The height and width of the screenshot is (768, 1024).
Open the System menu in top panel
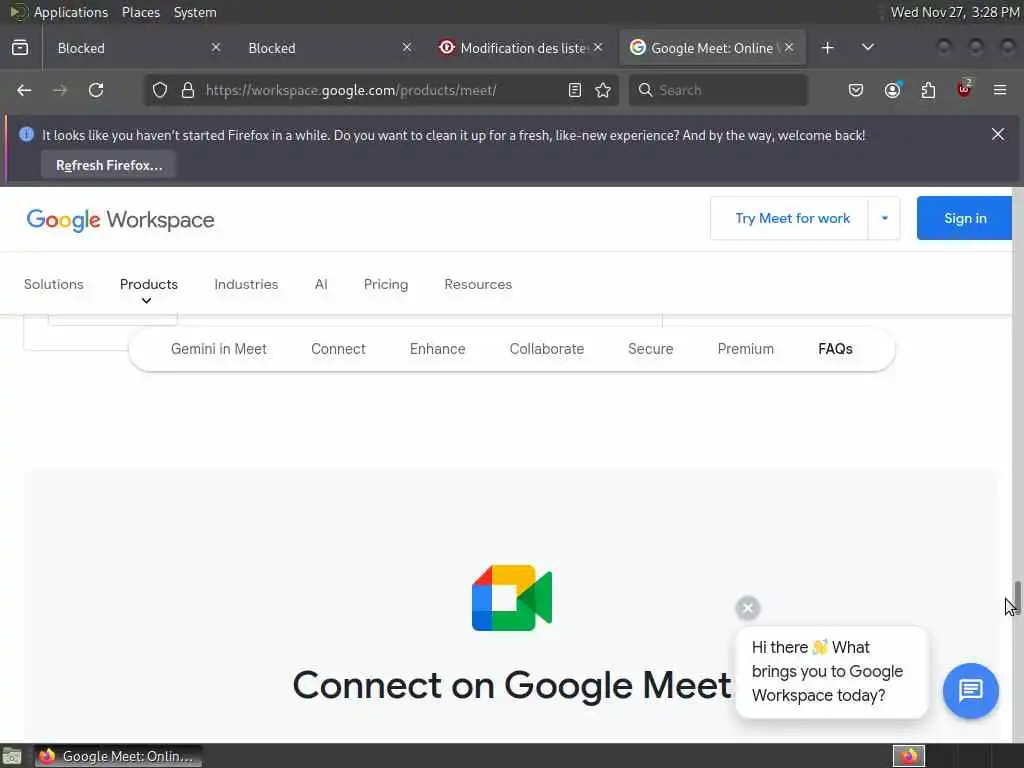pyautogui.click(x=195, y=12)
